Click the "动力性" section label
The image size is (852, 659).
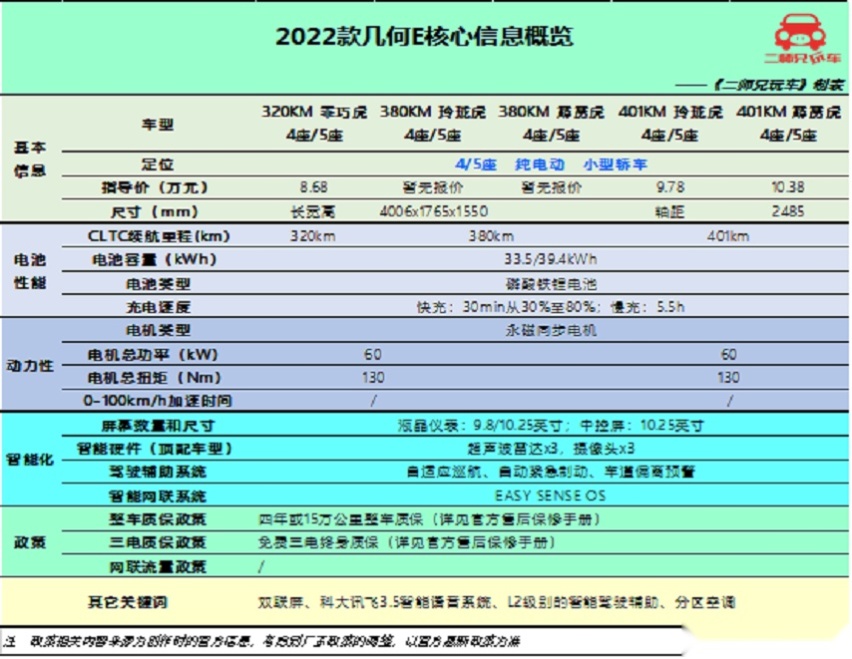tap(29, 366)
